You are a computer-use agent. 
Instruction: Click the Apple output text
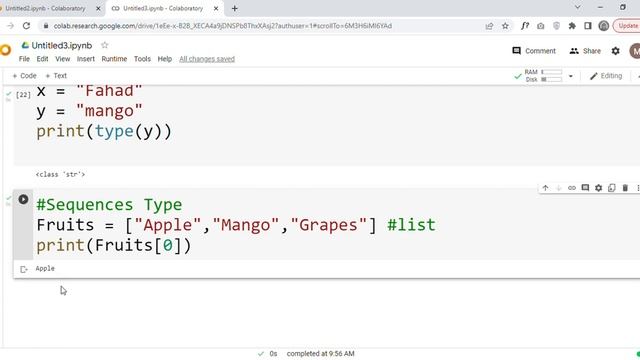coord(45,268)
